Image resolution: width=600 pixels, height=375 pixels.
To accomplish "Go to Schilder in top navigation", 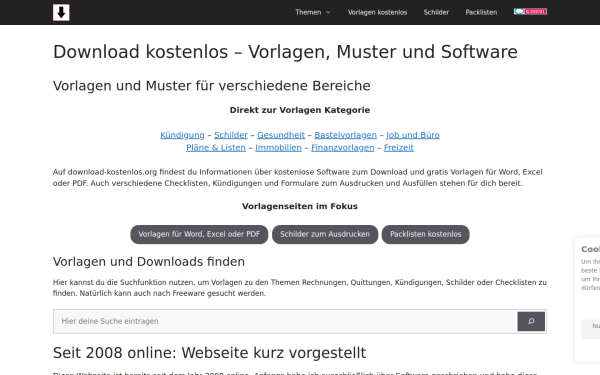I will (x=436, y=12).
